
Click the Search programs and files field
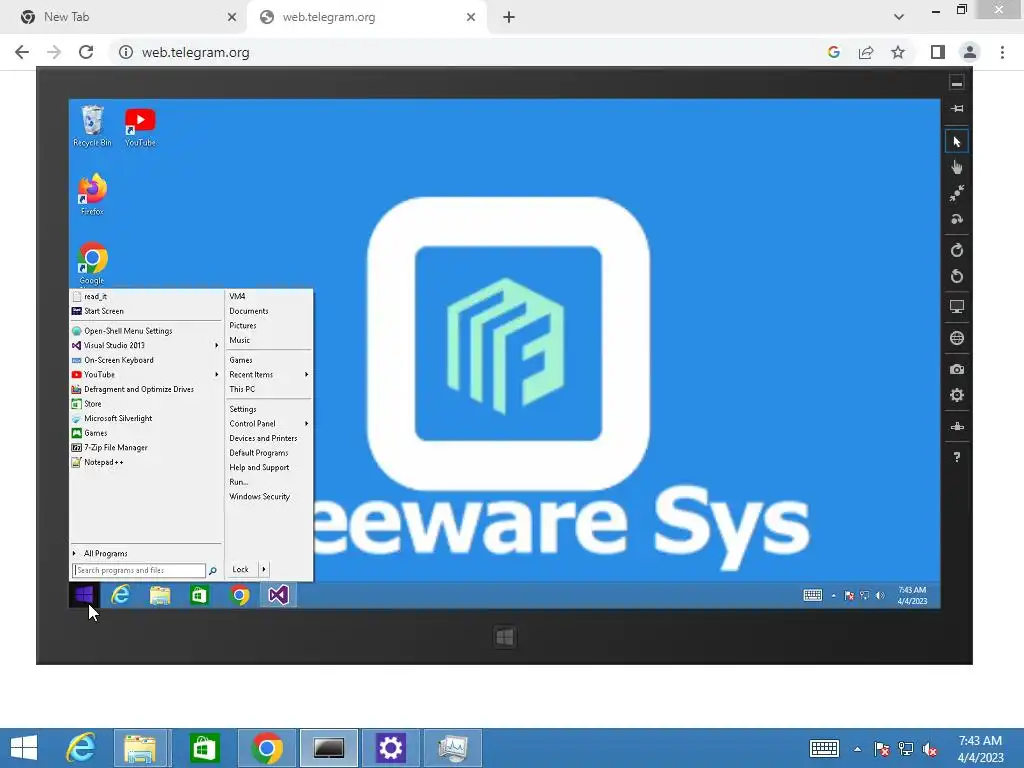pos(138,570)
